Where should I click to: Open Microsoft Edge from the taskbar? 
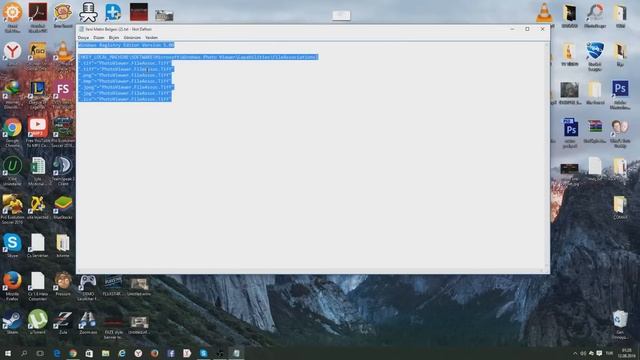pos(57,353)
